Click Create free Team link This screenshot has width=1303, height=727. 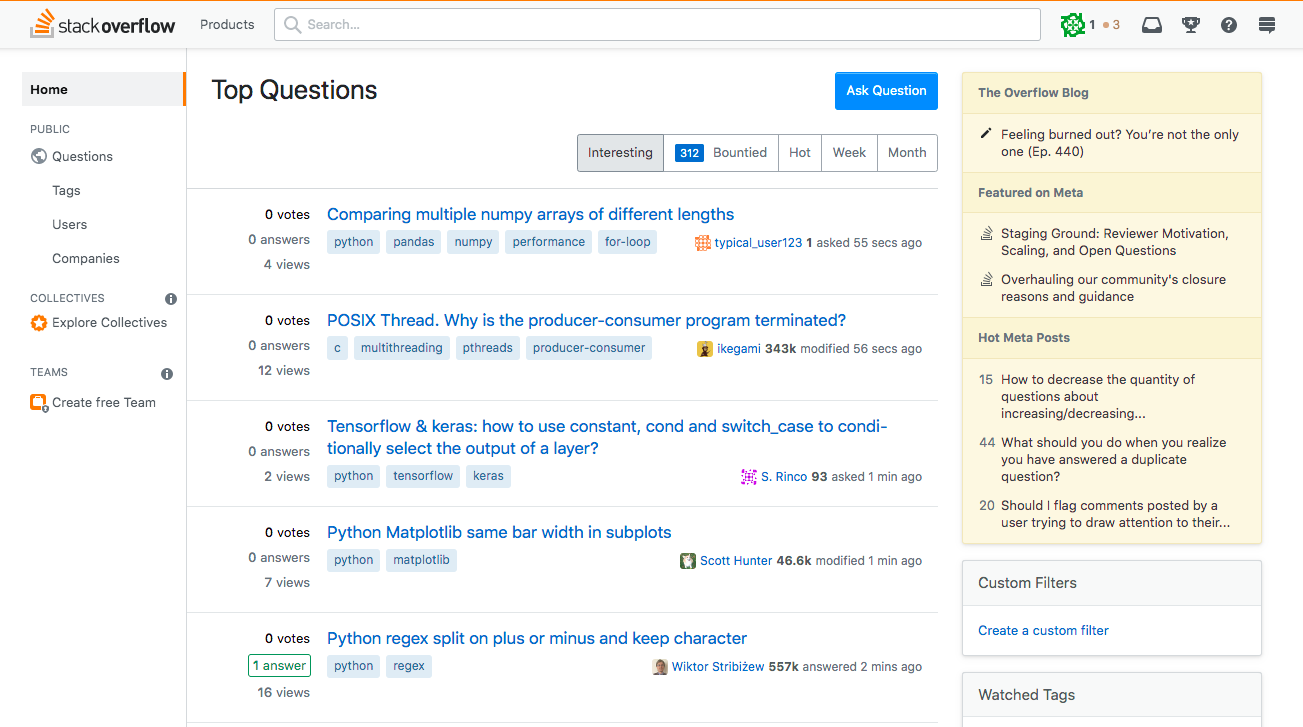tap(104, 403)
